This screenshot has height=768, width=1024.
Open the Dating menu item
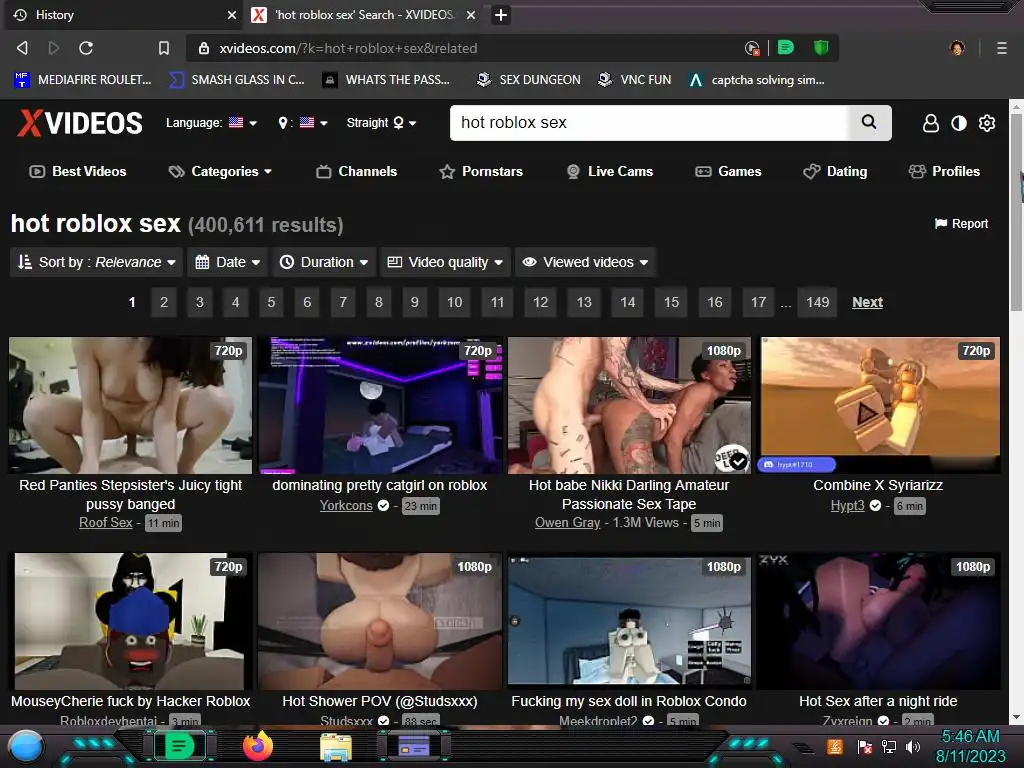click(x=835, y=171)
